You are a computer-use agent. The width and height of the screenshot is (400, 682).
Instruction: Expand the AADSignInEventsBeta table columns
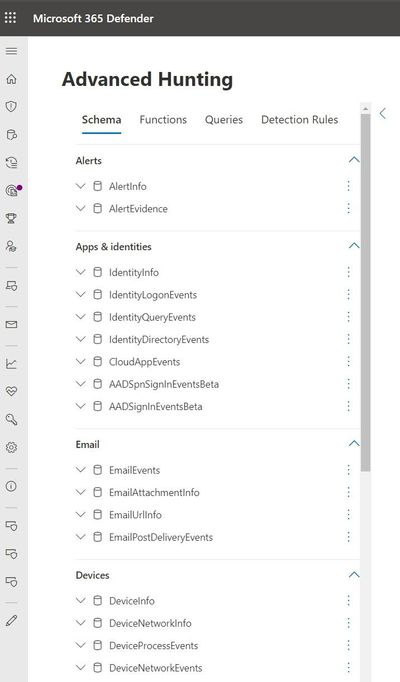tap(80, 406)
